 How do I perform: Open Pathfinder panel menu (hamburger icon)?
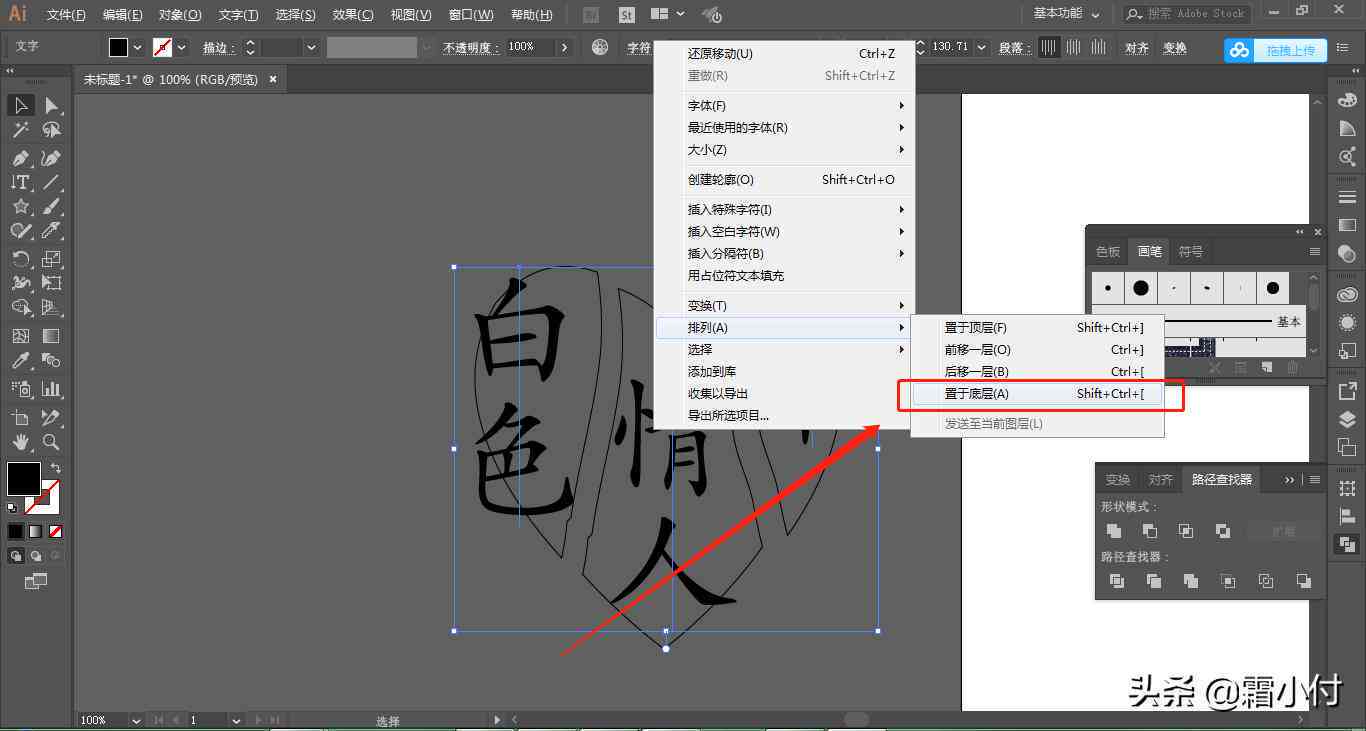tap(1315, 480)
